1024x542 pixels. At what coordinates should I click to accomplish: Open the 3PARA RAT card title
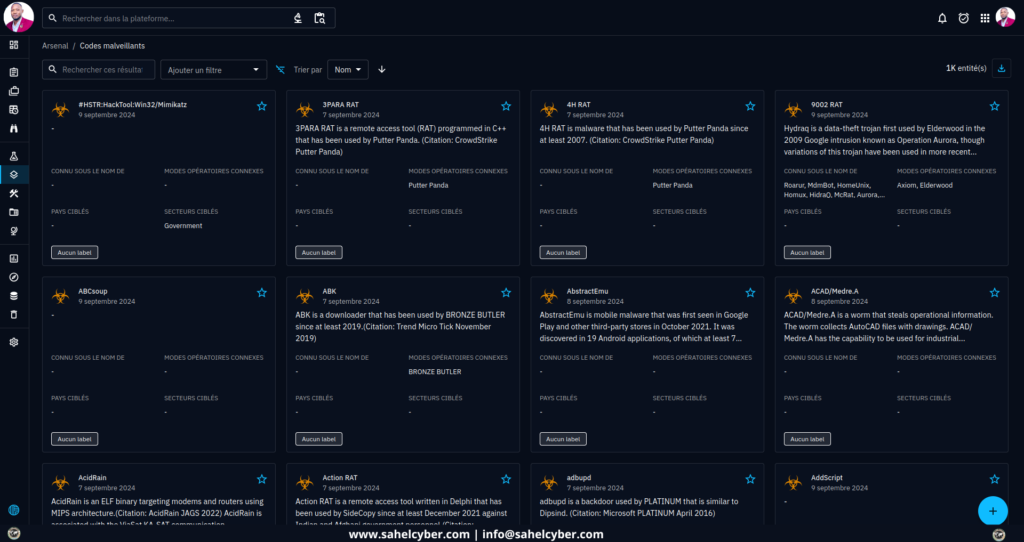340,104
